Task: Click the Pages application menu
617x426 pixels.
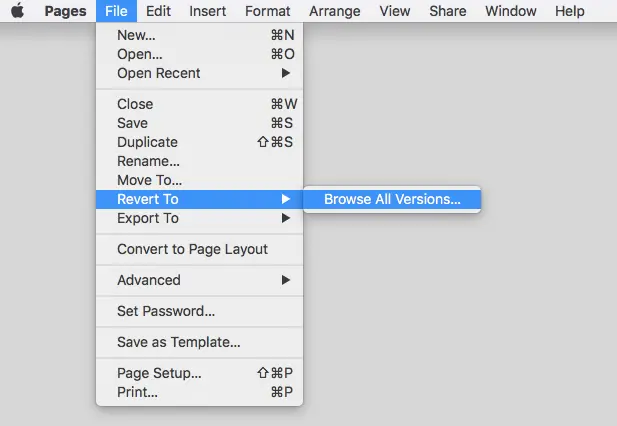Action: coord(65,11)
